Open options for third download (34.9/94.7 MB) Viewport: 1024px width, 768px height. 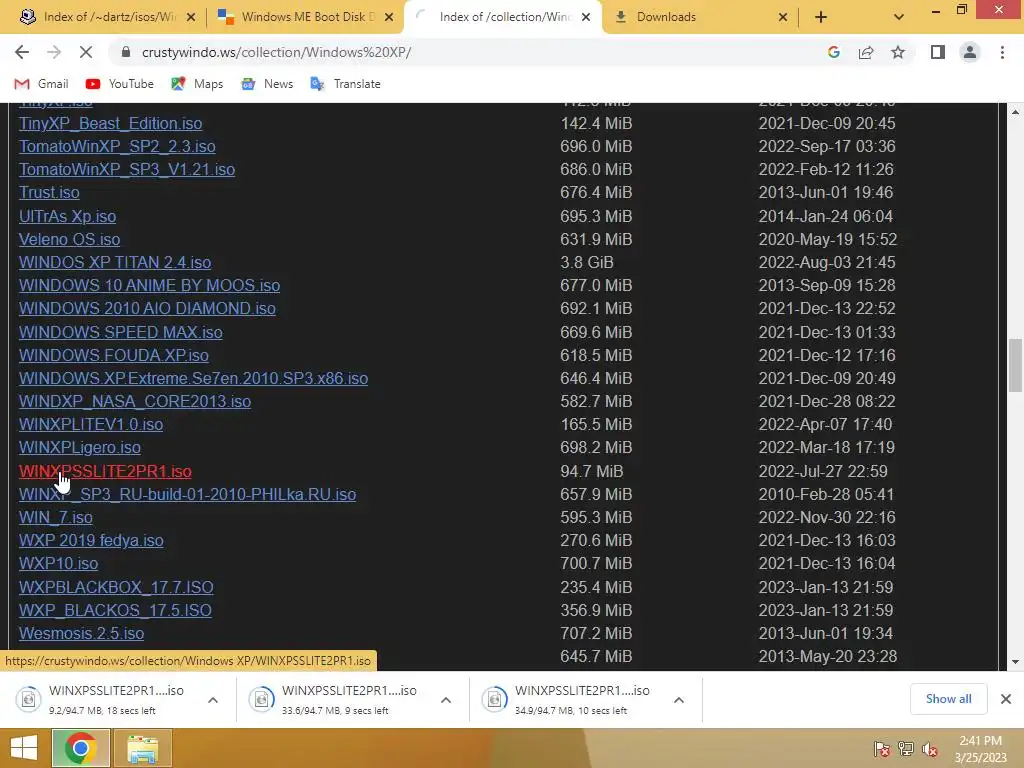679,700
